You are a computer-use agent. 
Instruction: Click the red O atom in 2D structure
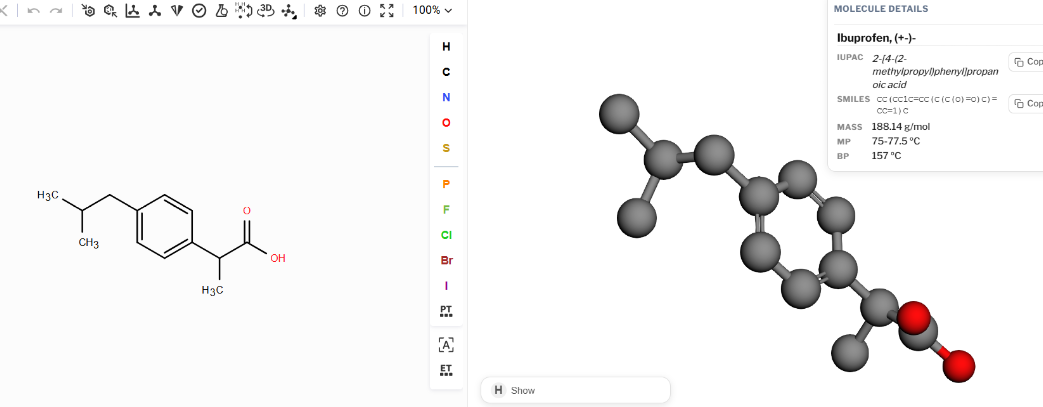pos(247,211)
